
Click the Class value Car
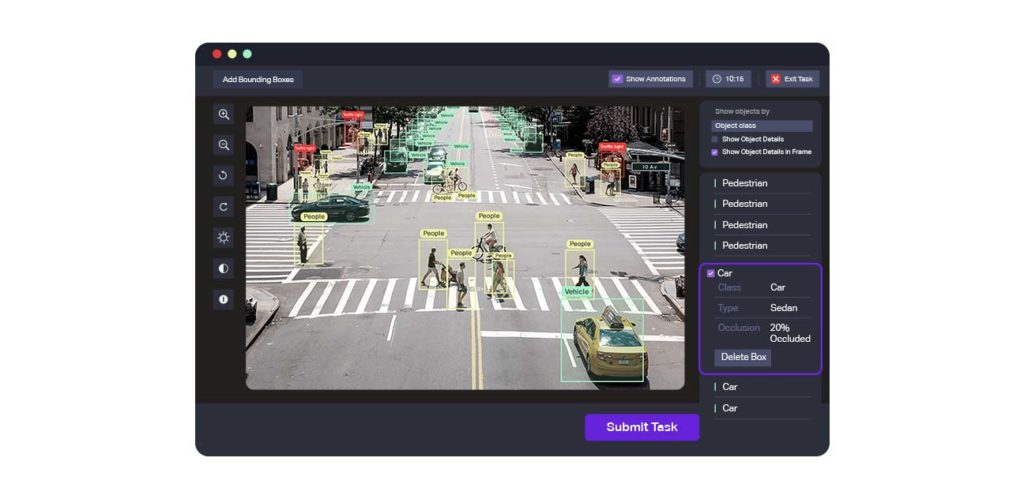(778, 287)
